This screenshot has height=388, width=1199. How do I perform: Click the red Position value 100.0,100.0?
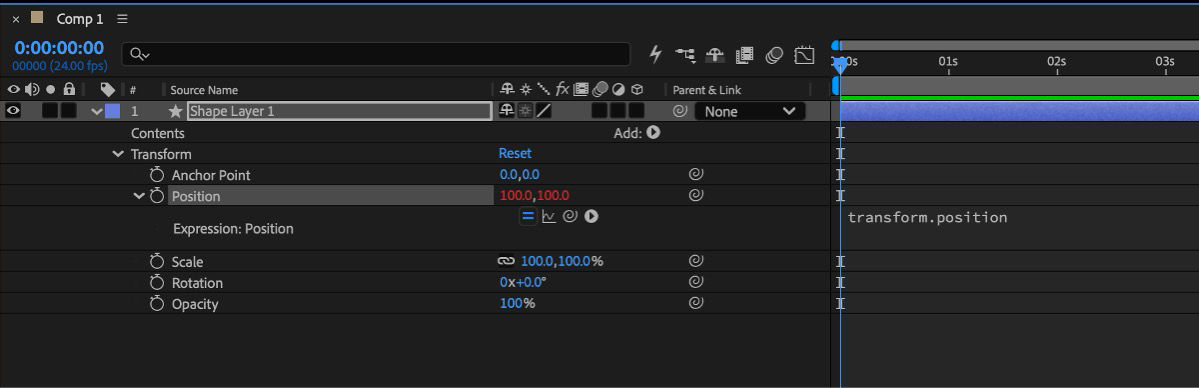534,196
